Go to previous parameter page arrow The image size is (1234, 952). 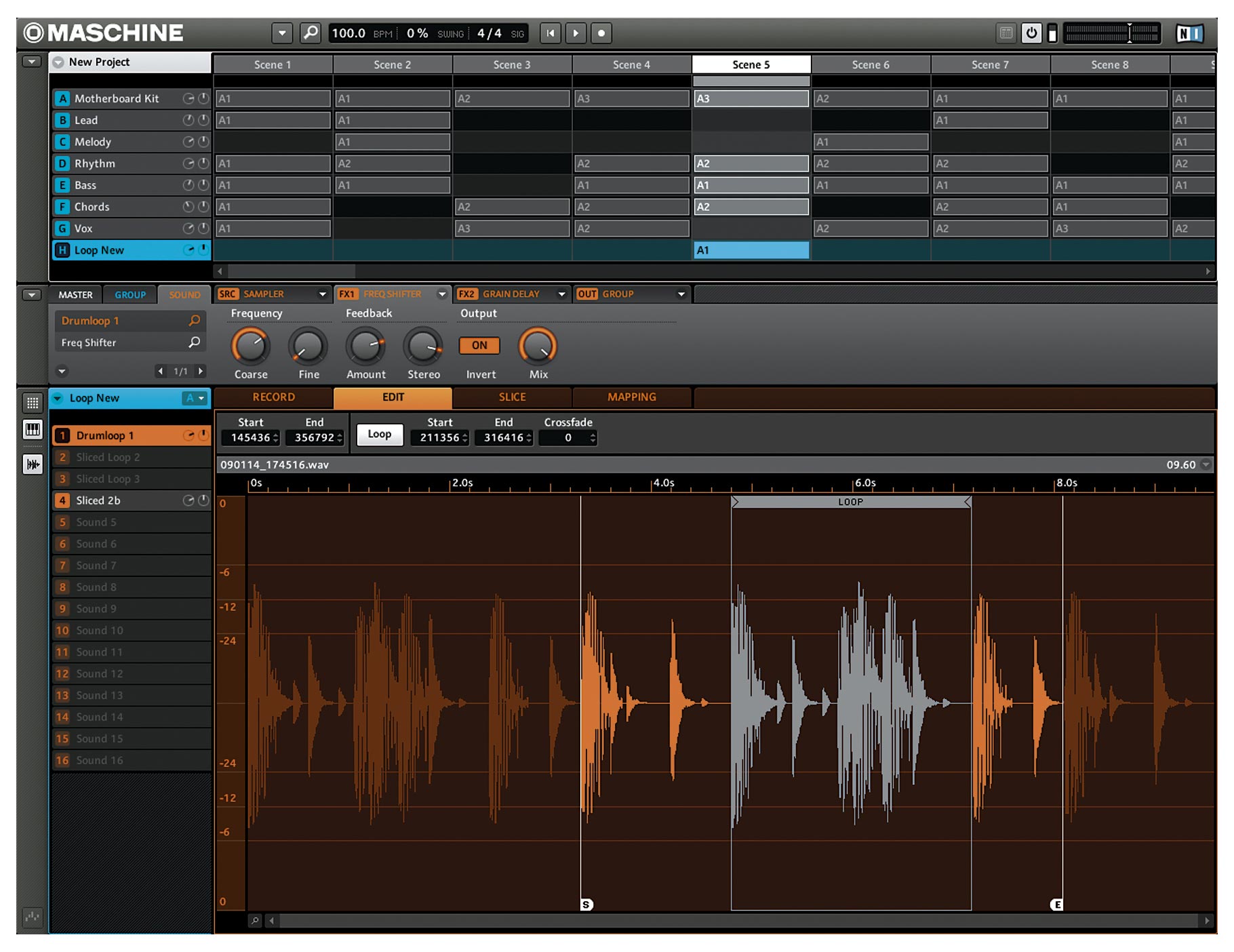click(x=161, y=371)
